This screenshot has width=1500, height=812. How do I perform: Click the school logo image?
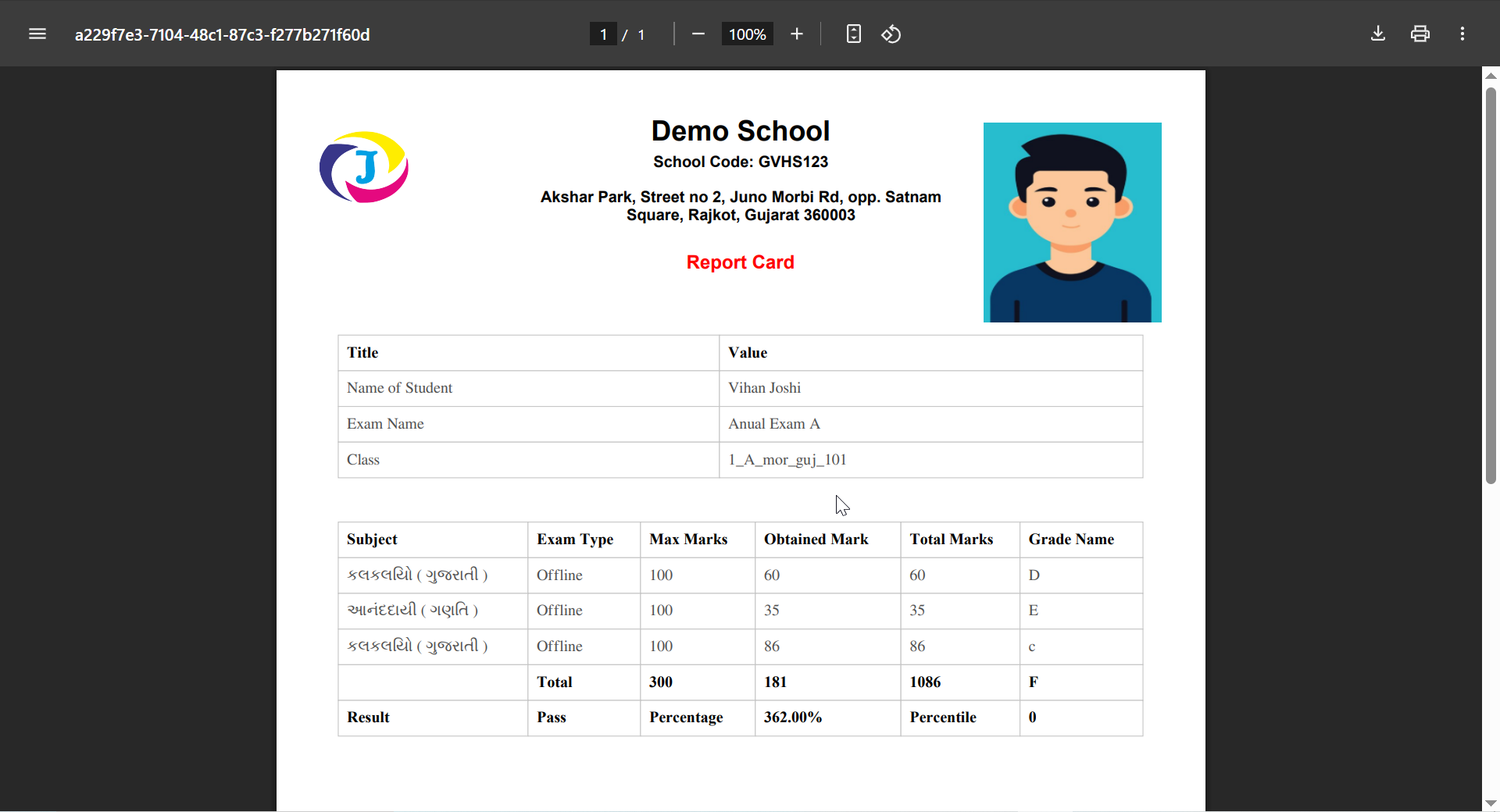click(x=364, y=167)
